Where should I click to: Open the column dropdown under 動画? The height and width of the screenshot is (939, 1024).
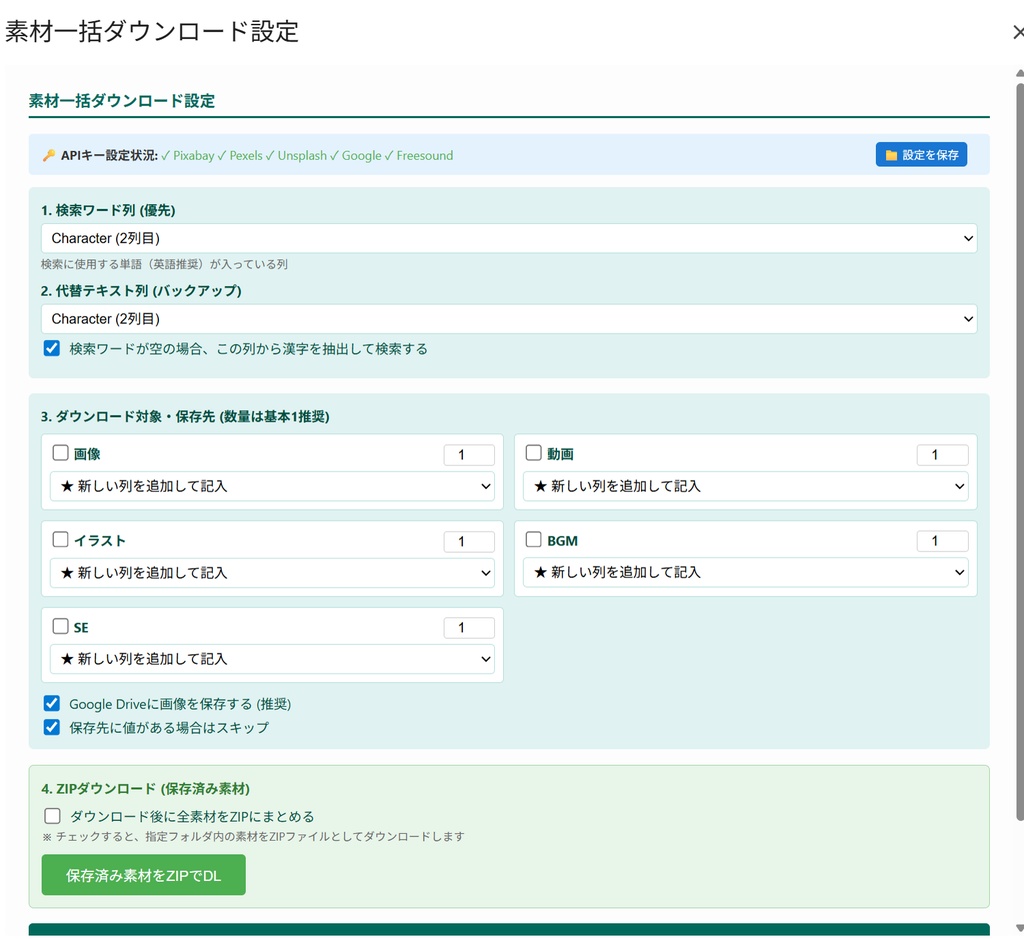coord(745,485)
